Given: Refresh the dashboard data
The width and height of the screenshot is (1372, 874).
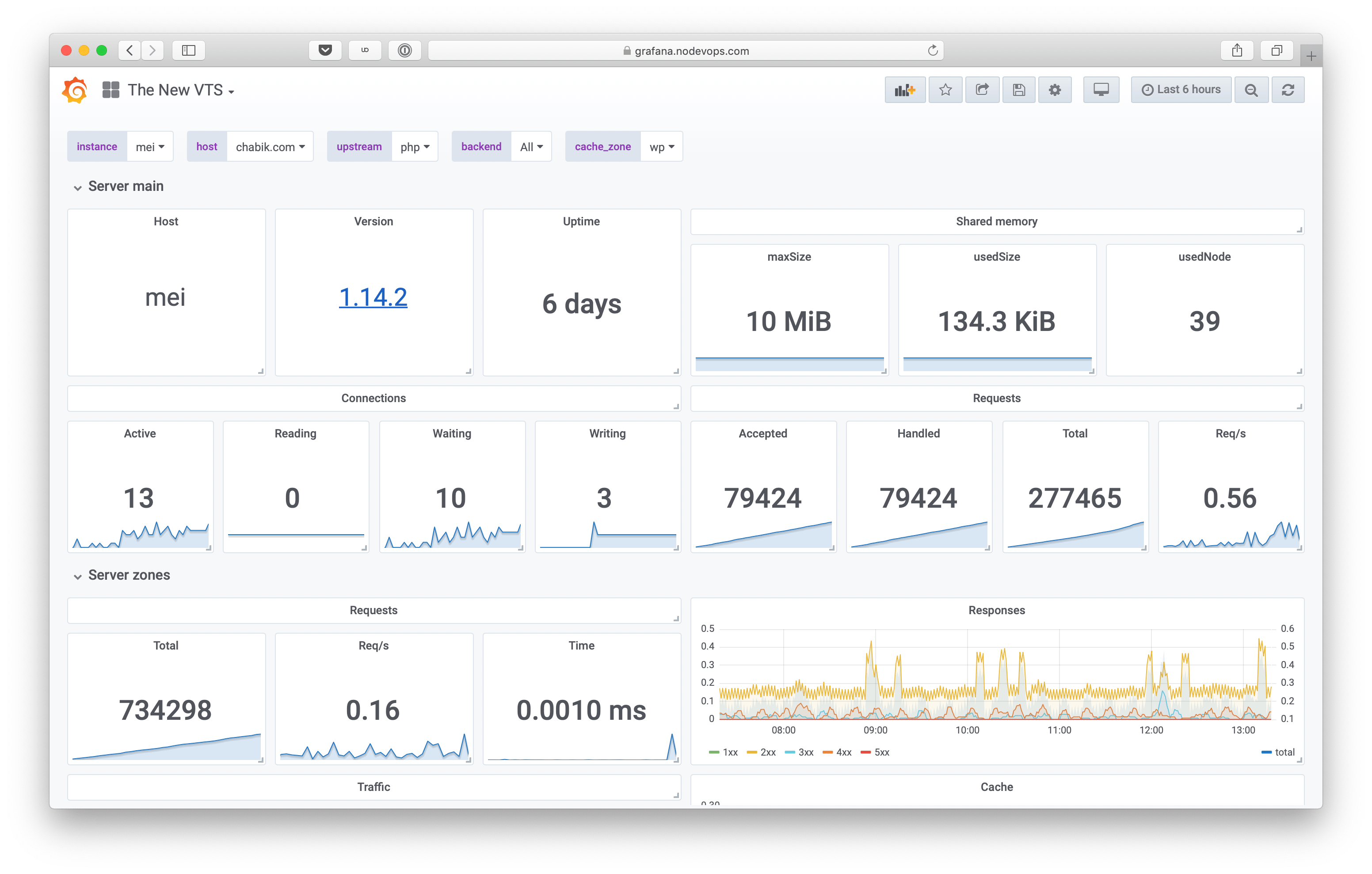Looking at the screenshot, I should pyautogui.click(x=1288, y=90).
